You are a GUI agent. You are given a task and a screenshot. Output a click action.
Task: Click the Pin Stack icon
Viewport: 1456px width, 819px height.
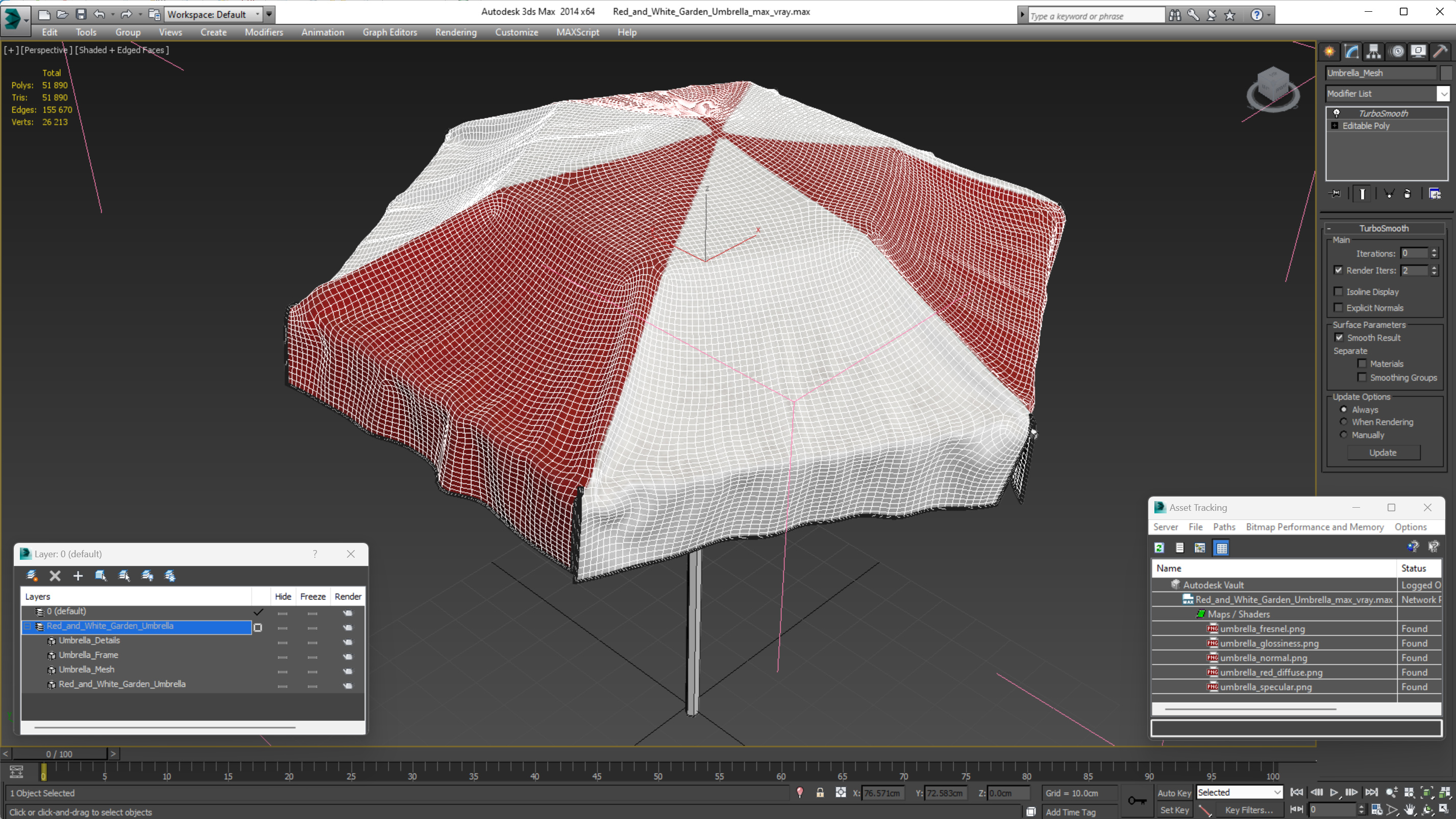(1335, 193)
